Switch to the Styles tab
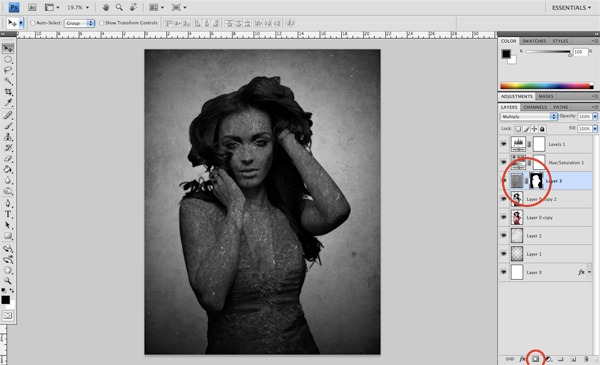 tap(560, 41)
